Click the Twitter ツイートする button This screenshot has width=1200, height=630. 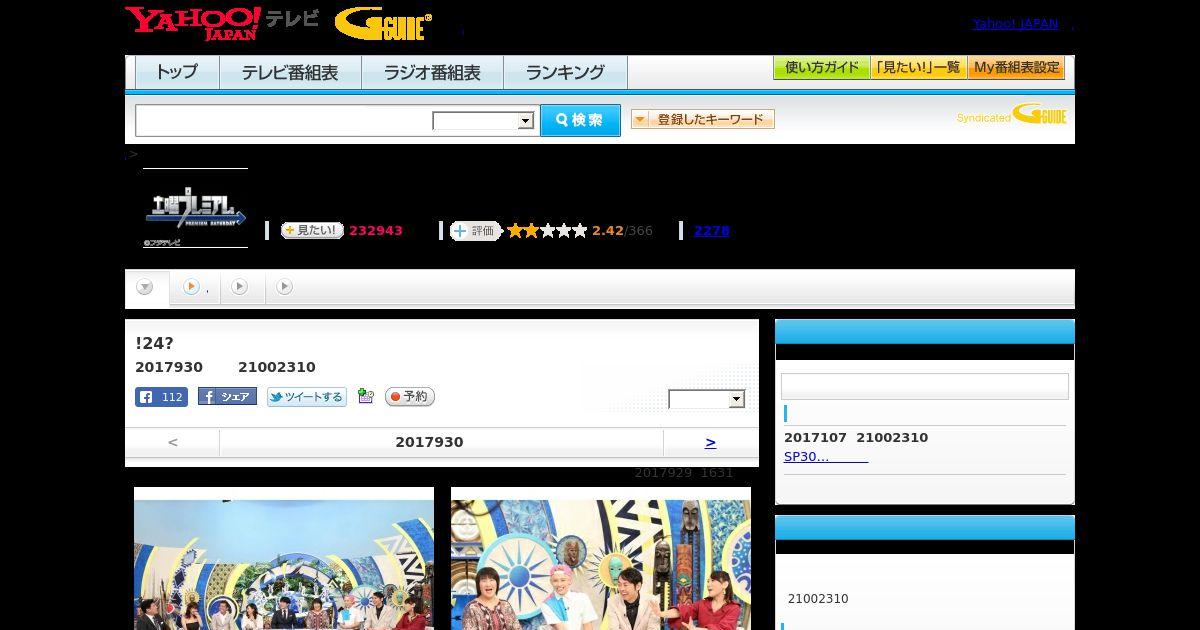307,397
